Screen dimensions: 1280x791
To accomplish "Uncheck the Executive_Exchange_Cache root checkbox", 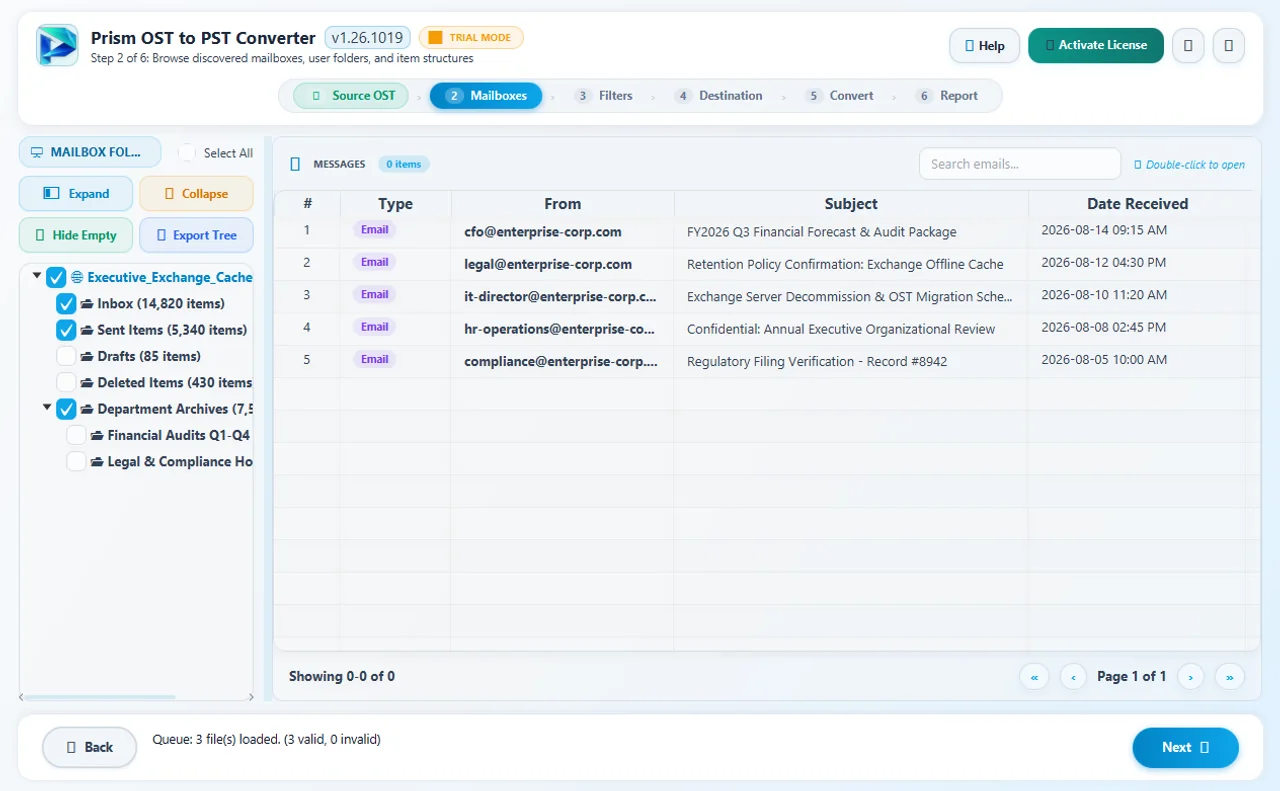I will [56, 277].
